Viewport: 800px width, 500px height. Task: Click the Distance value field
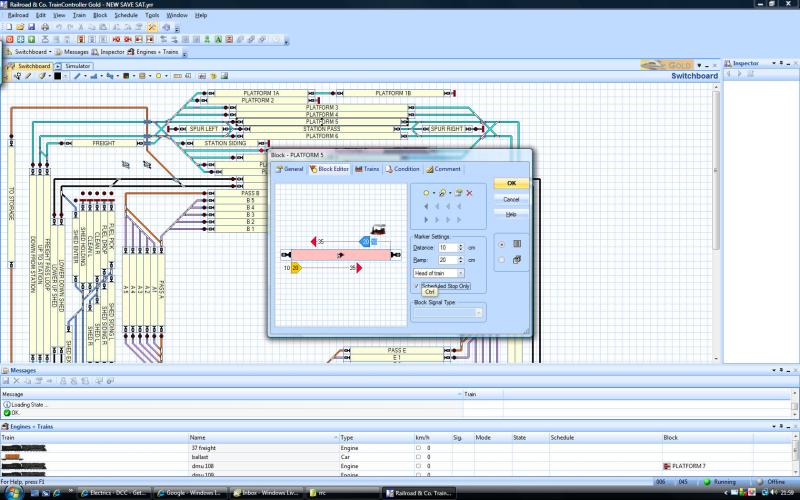click(x=446, y=247)
